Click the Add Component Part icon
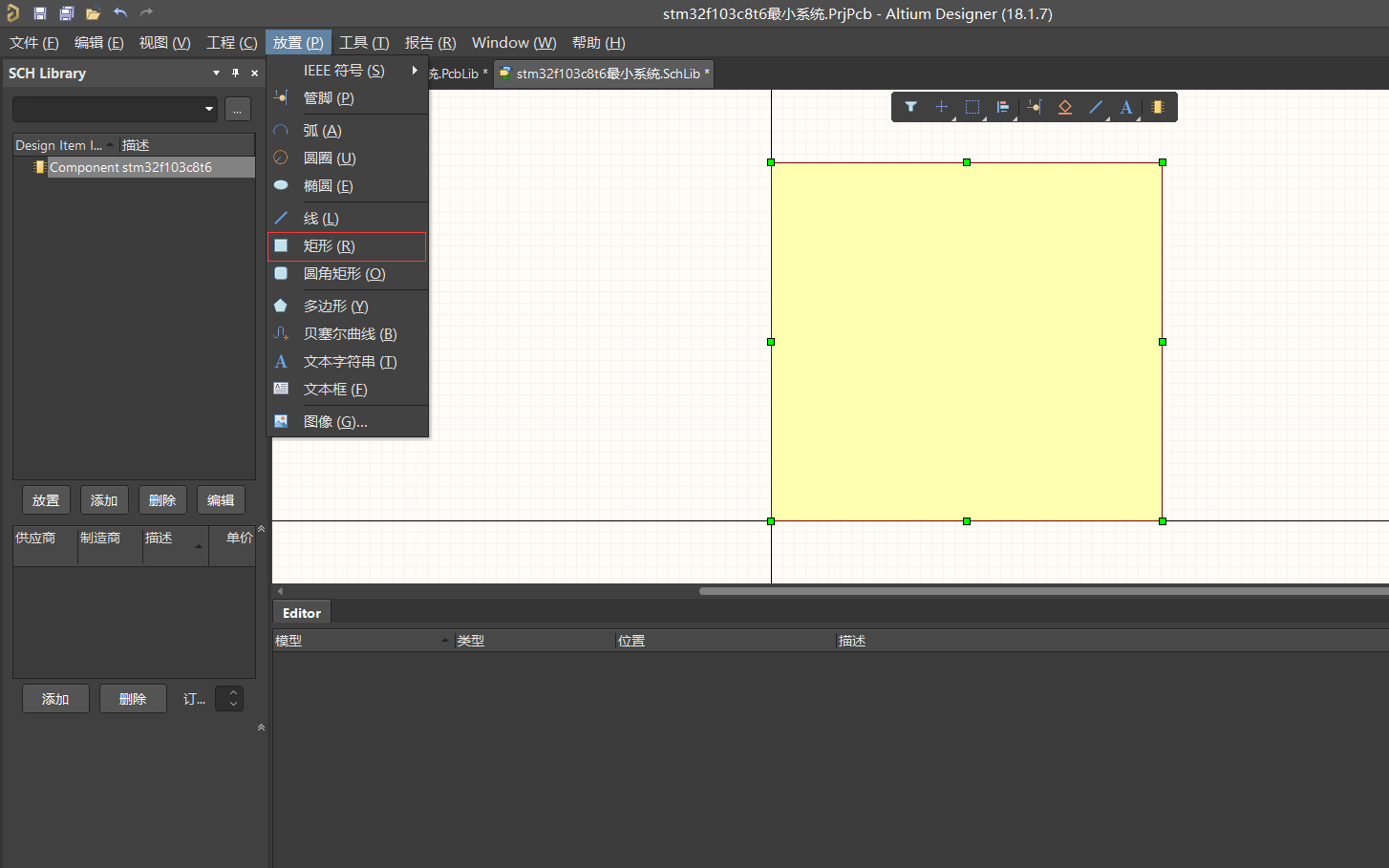 coord(1157,107)
